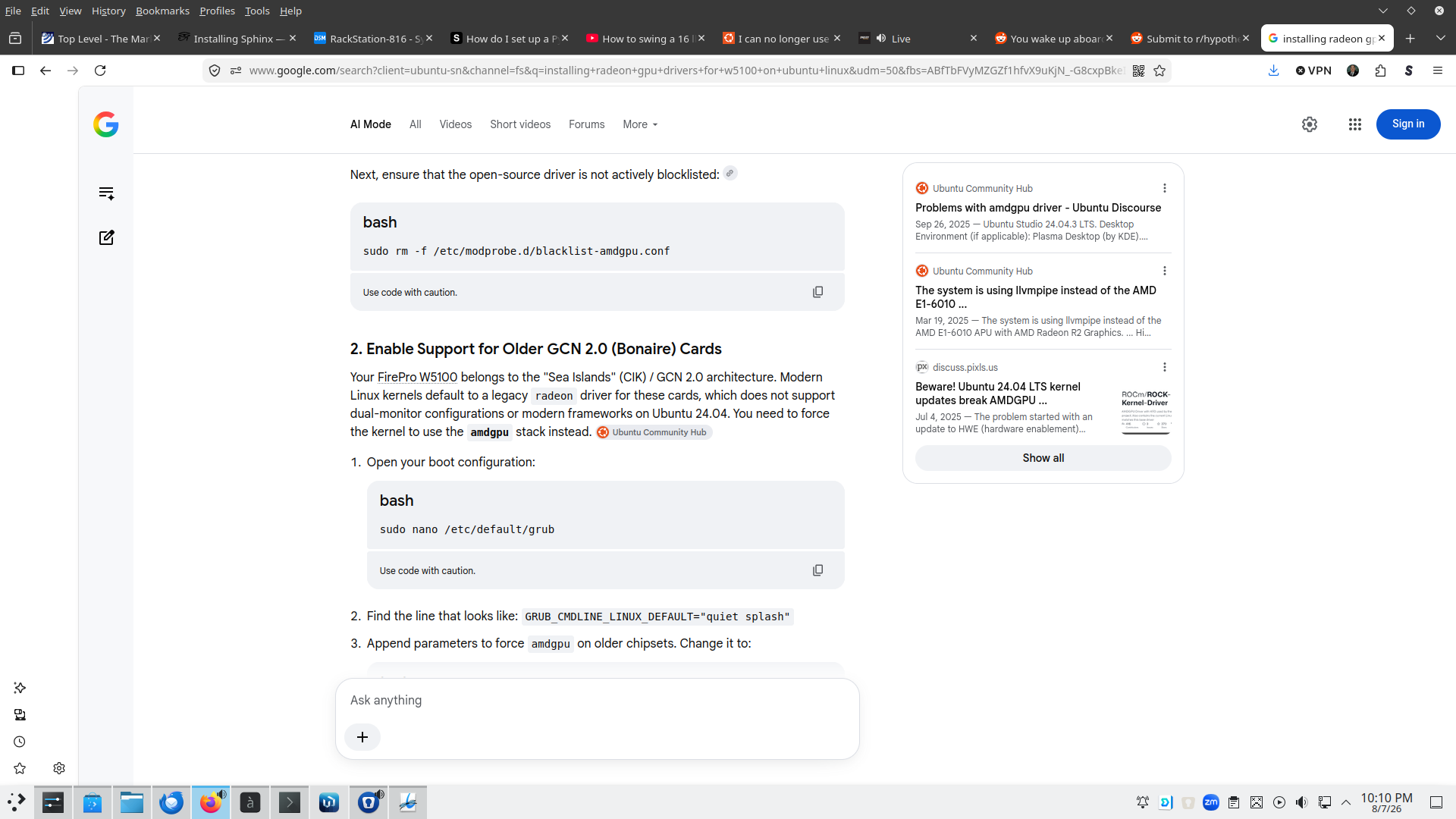The width and height of the screenshot is (1456, 819).
Task: Toggle the sidebar panel button
Action: point(18,71)
